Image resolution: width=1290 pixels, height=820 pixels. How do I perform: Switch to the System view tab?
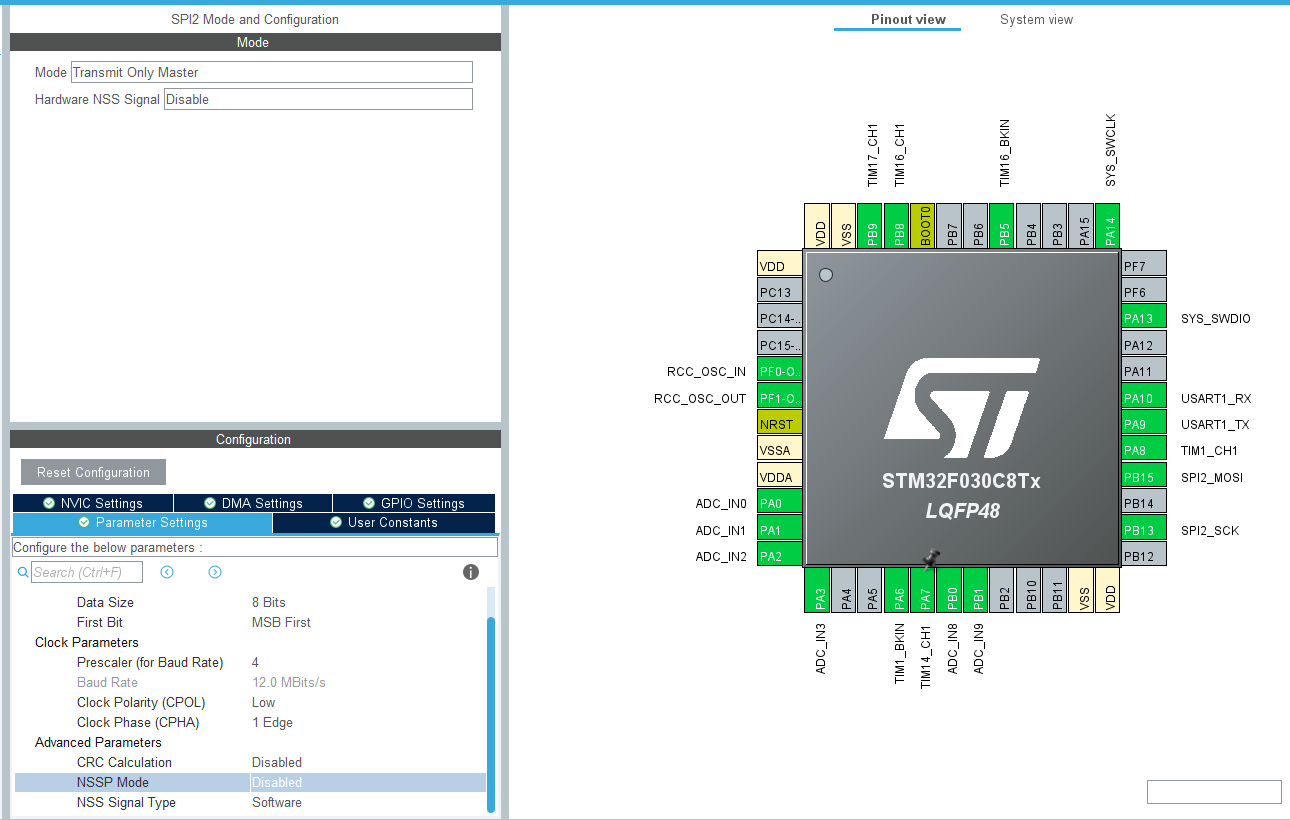[x=1036, y=19]
